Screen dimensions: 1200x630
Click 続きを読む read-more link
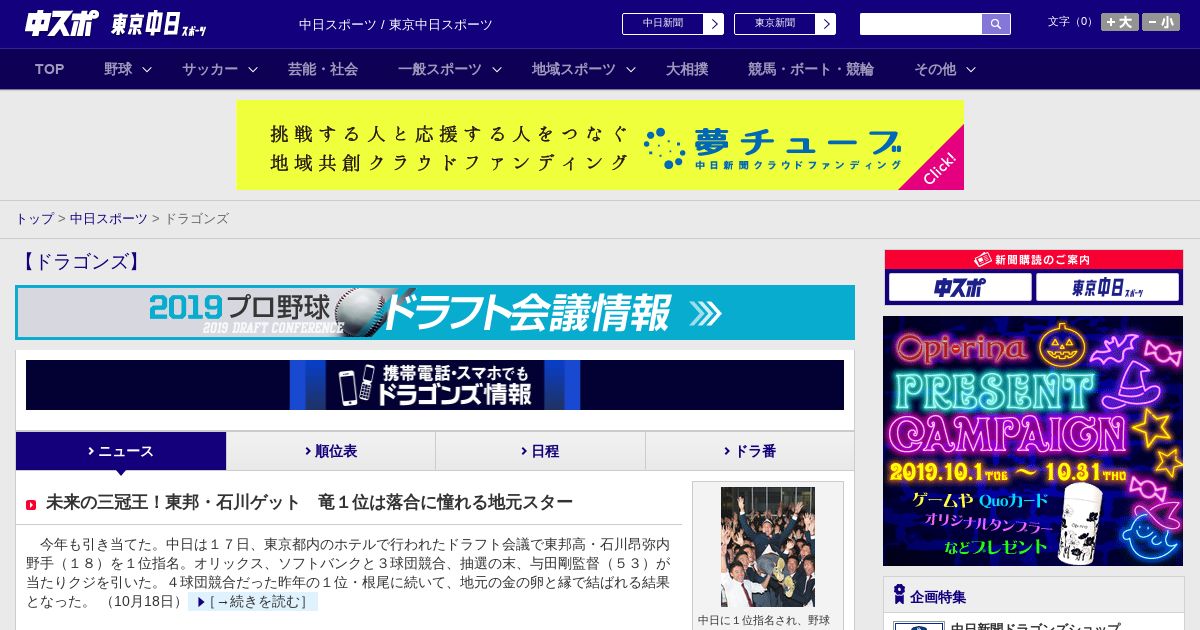pyautogui.click(x=253, y=602)
